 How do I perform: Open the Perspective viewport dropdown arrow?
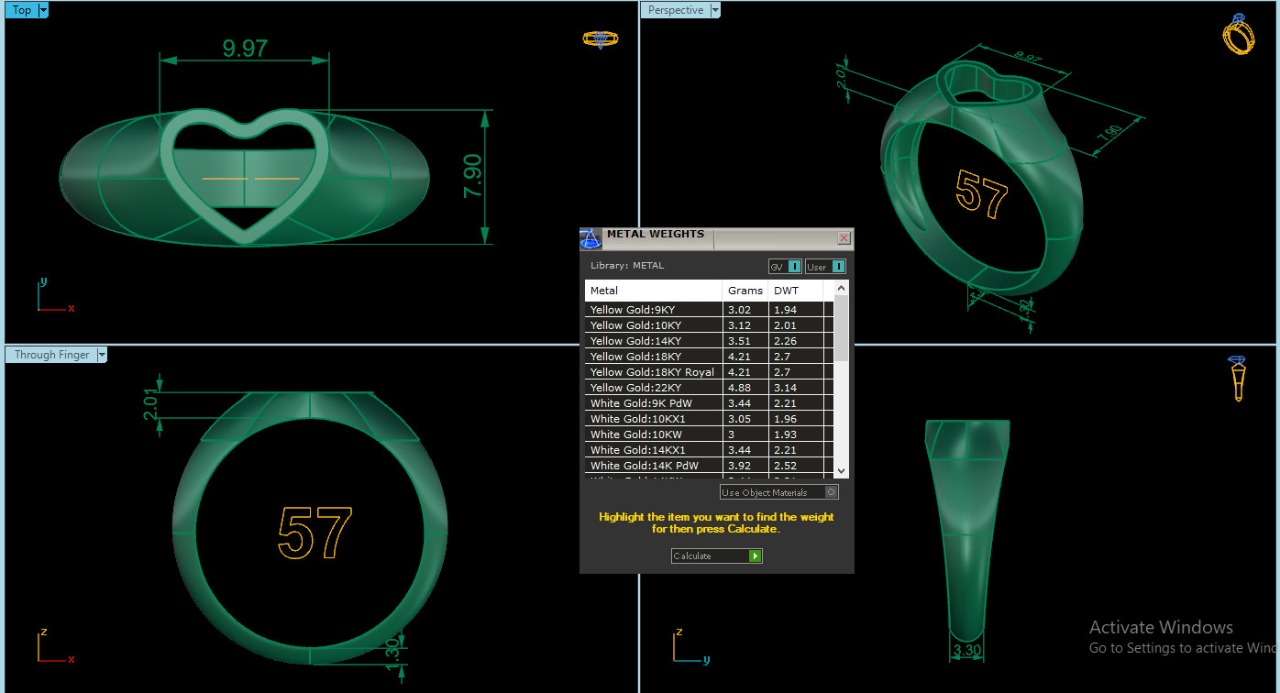(714, 10)
